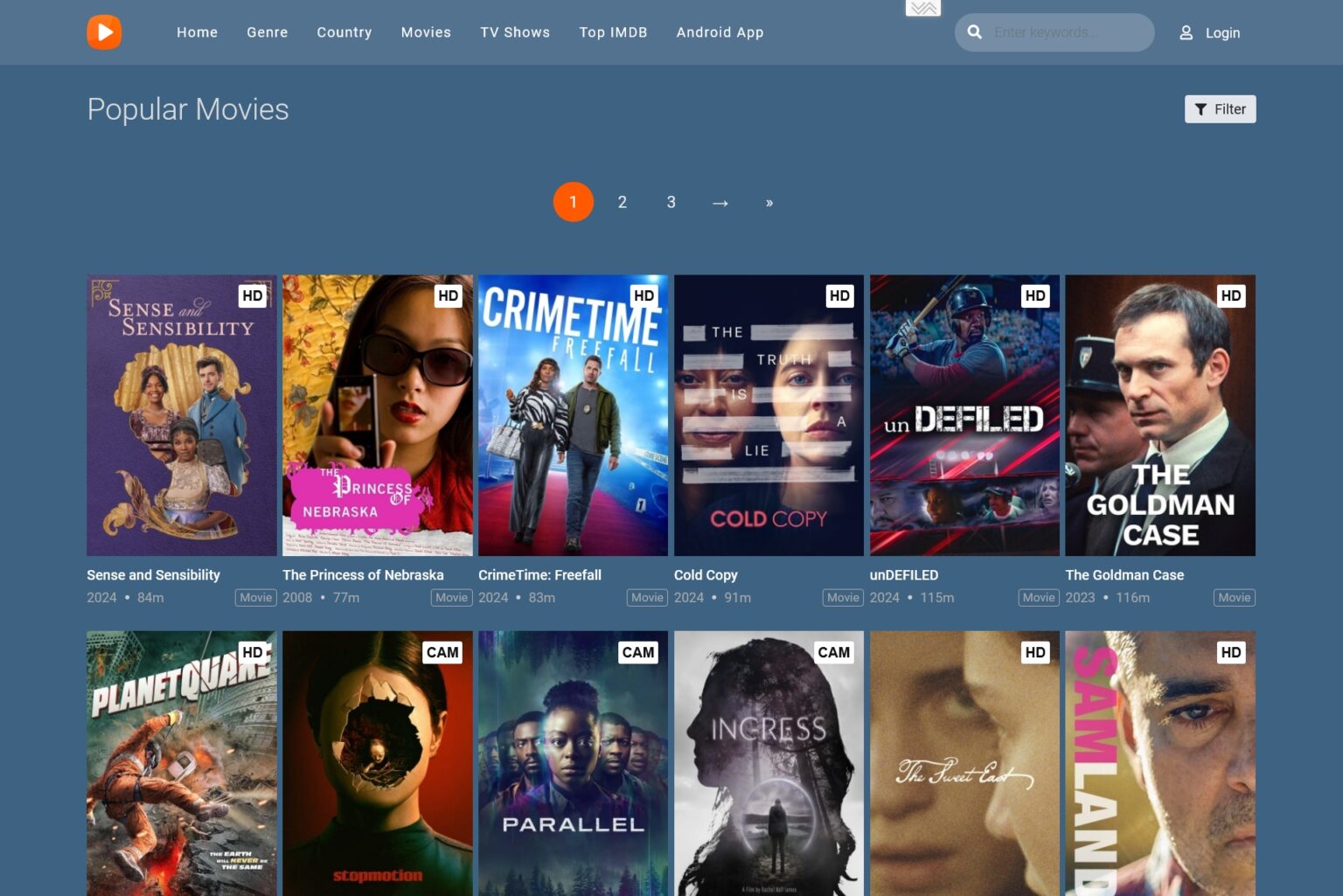Click the orange play logo icon

pos(104,32)
